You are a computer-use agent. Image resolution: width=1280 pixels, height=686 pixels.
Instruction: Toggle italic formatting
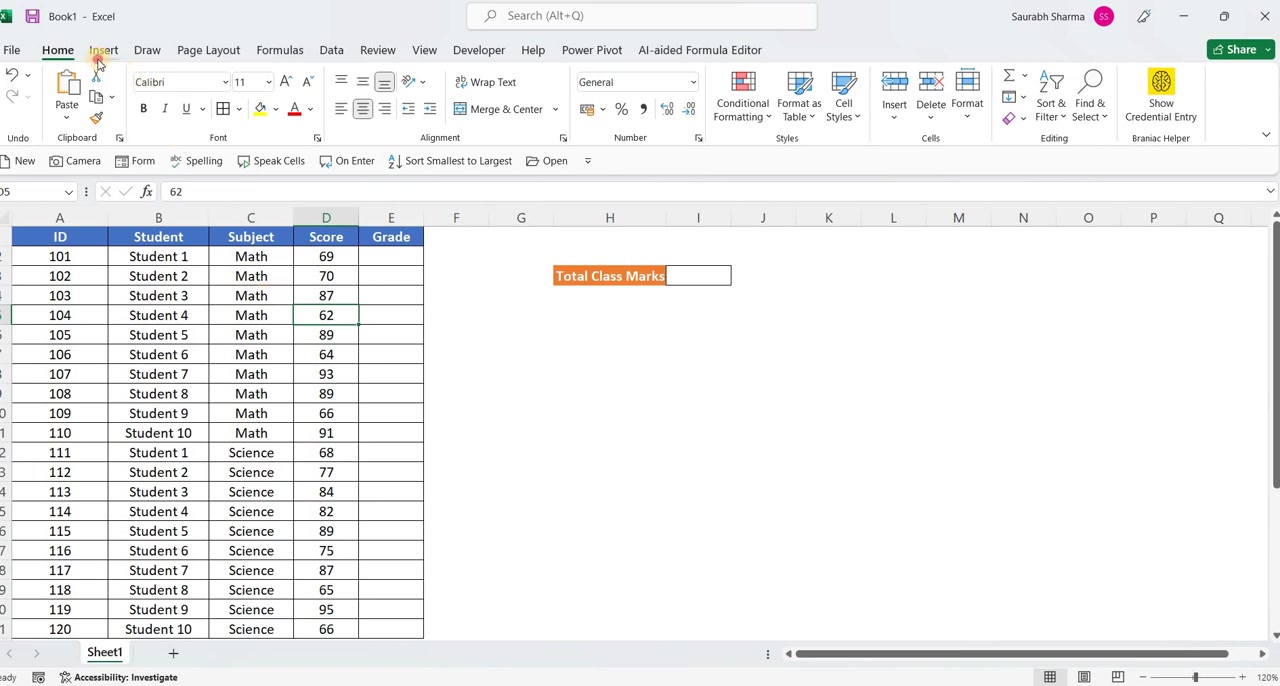click(x=164, y=109)
